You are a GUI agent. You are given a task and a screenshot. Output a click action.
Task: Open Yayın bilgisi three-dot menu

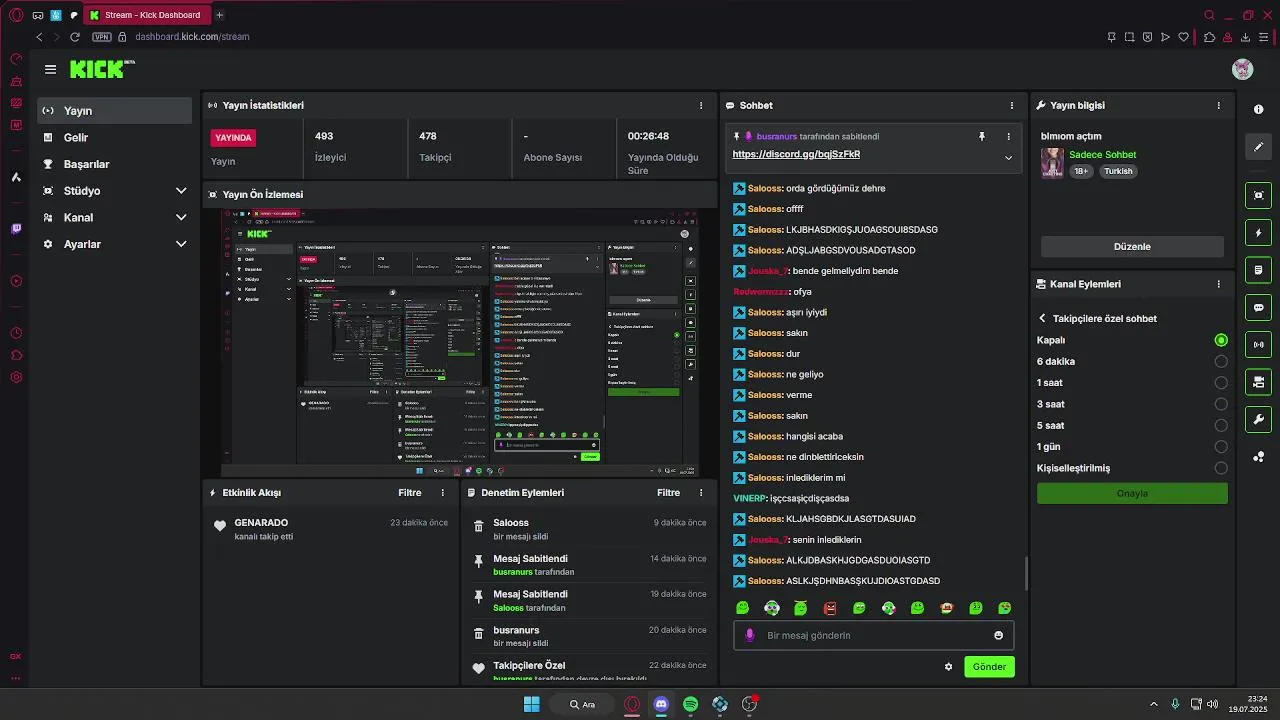pos(1218,105)
